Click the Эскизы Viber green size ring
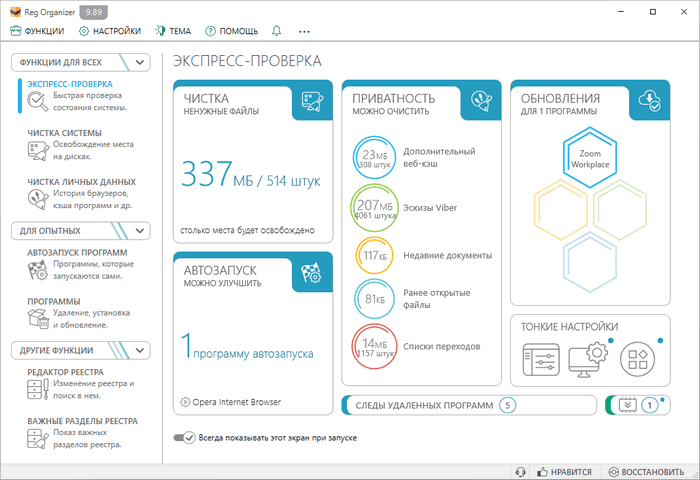Image resolution: width=700 pixels, height=480 pixels. point(375,208)
